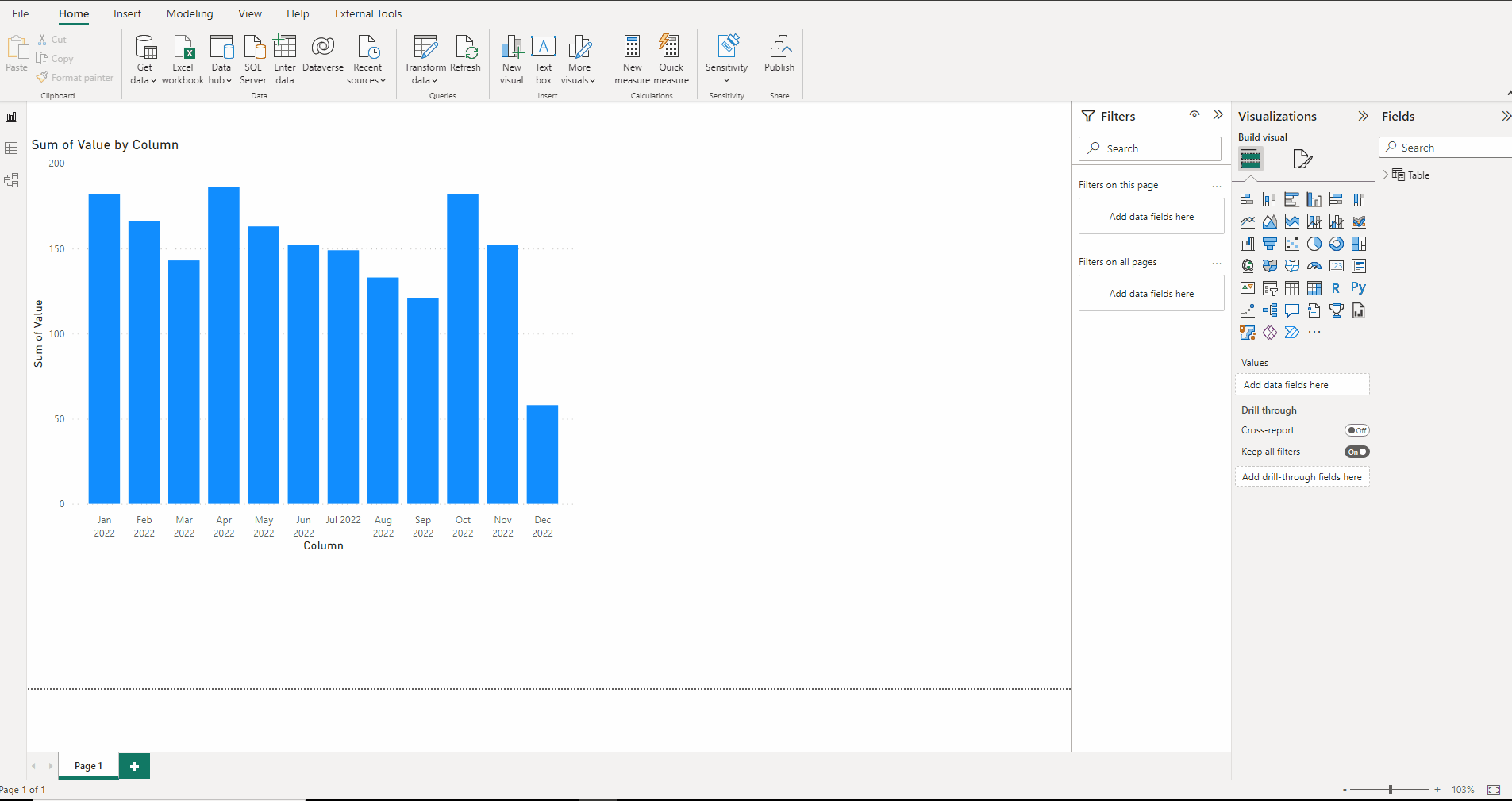The height and width of the screenshot is (801, 1512).
Task: Select the Gauge visual
Action: pos(1314,266)
